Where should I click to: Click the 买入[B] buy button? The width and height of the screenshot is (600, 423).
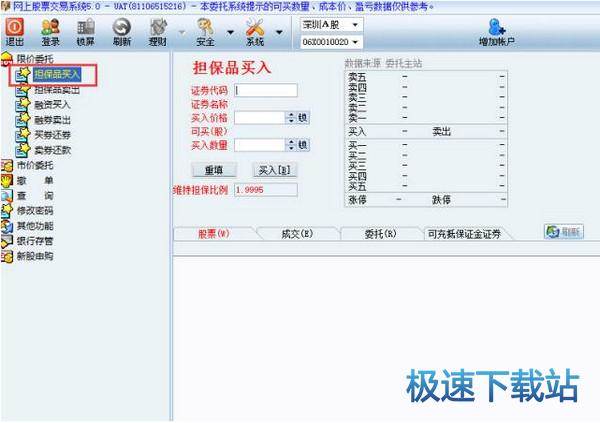click(x=275, y=170)
